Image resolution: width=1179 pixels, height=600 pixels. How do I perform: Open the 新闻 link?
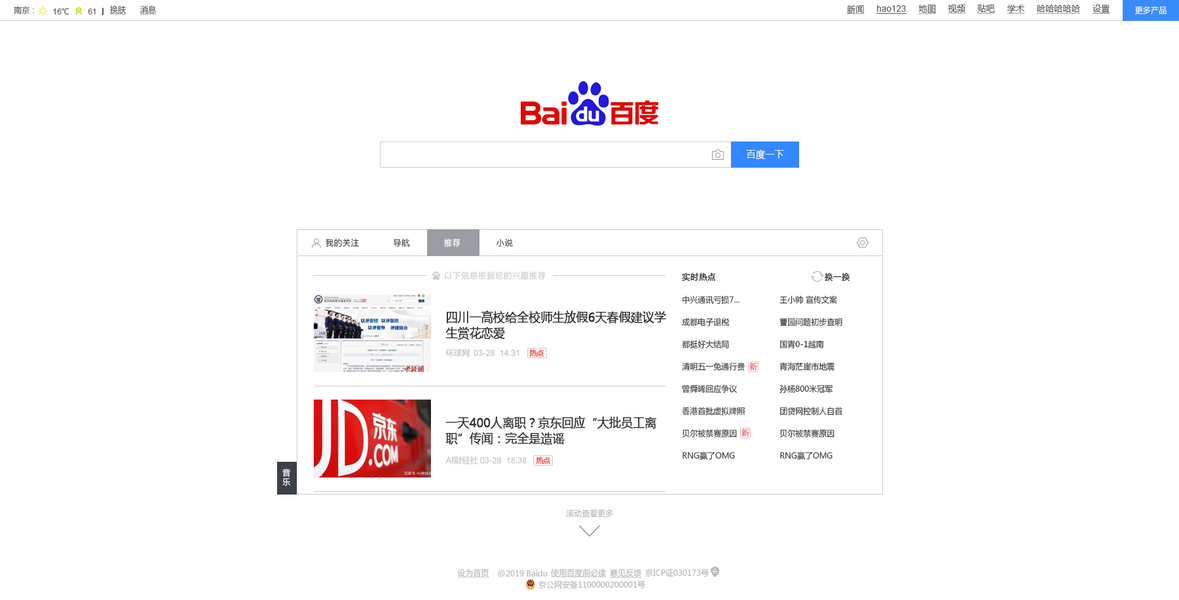tap(855, 10)
